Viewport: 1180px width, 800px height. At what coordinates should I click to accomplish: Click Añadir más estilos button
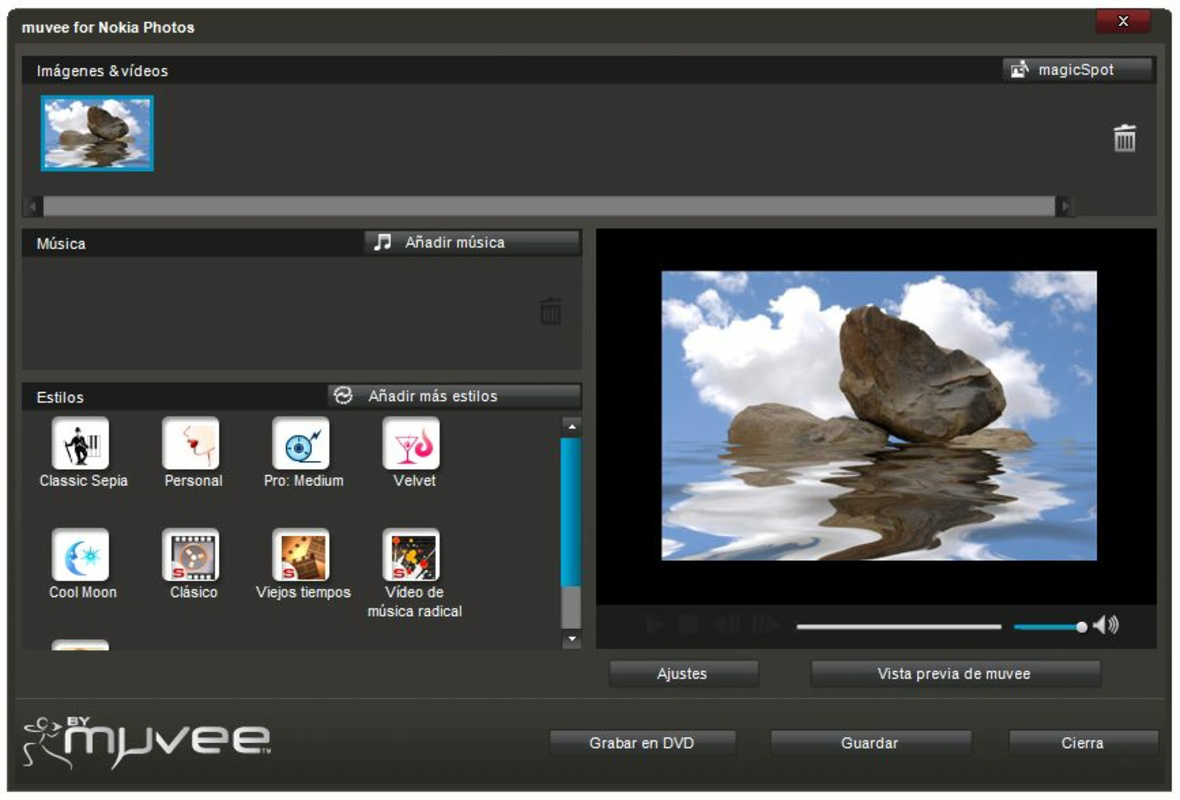click(x=454, y=396)
